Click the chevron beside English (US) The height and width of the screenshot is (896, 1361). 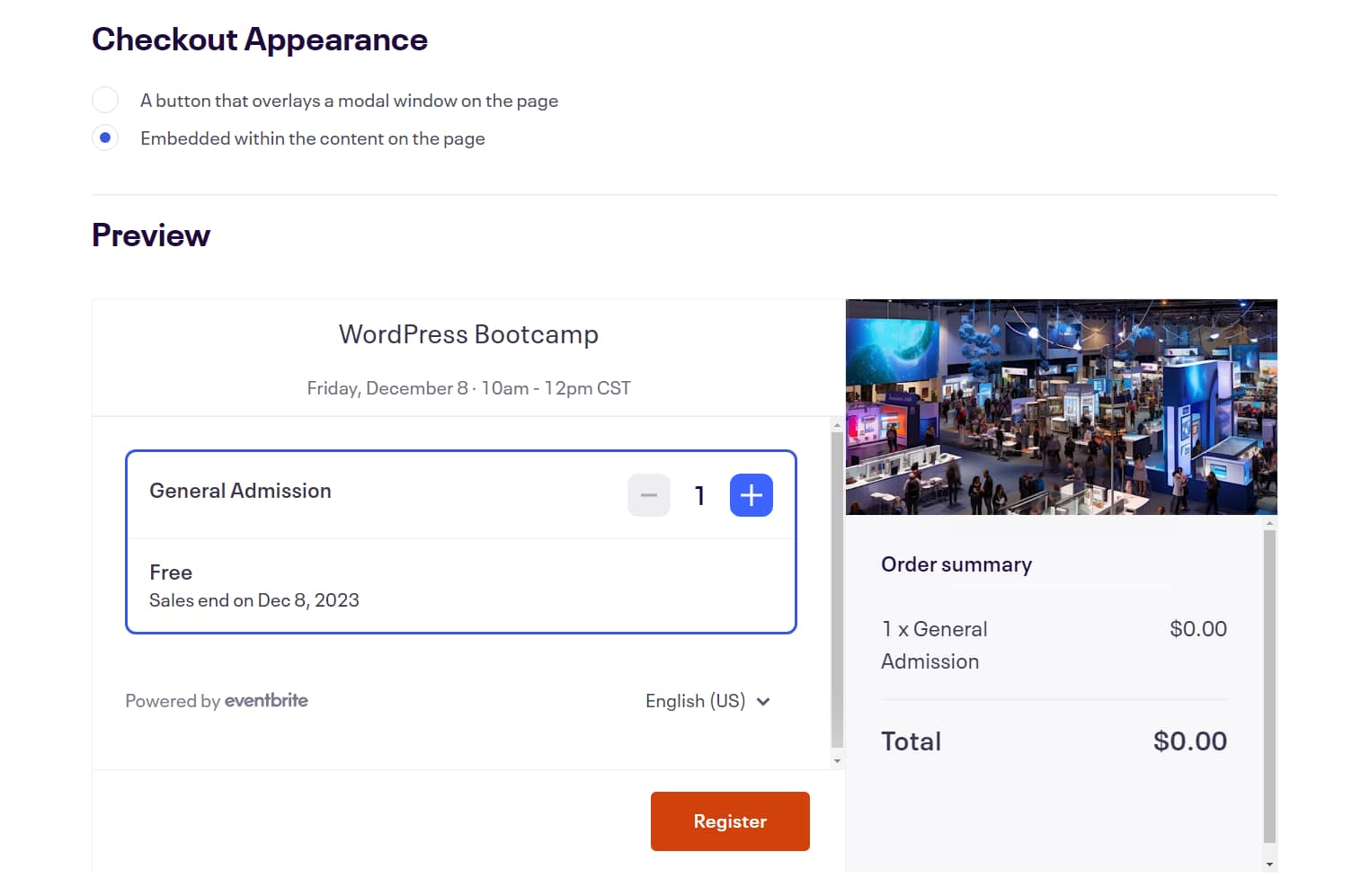point(763,701)
